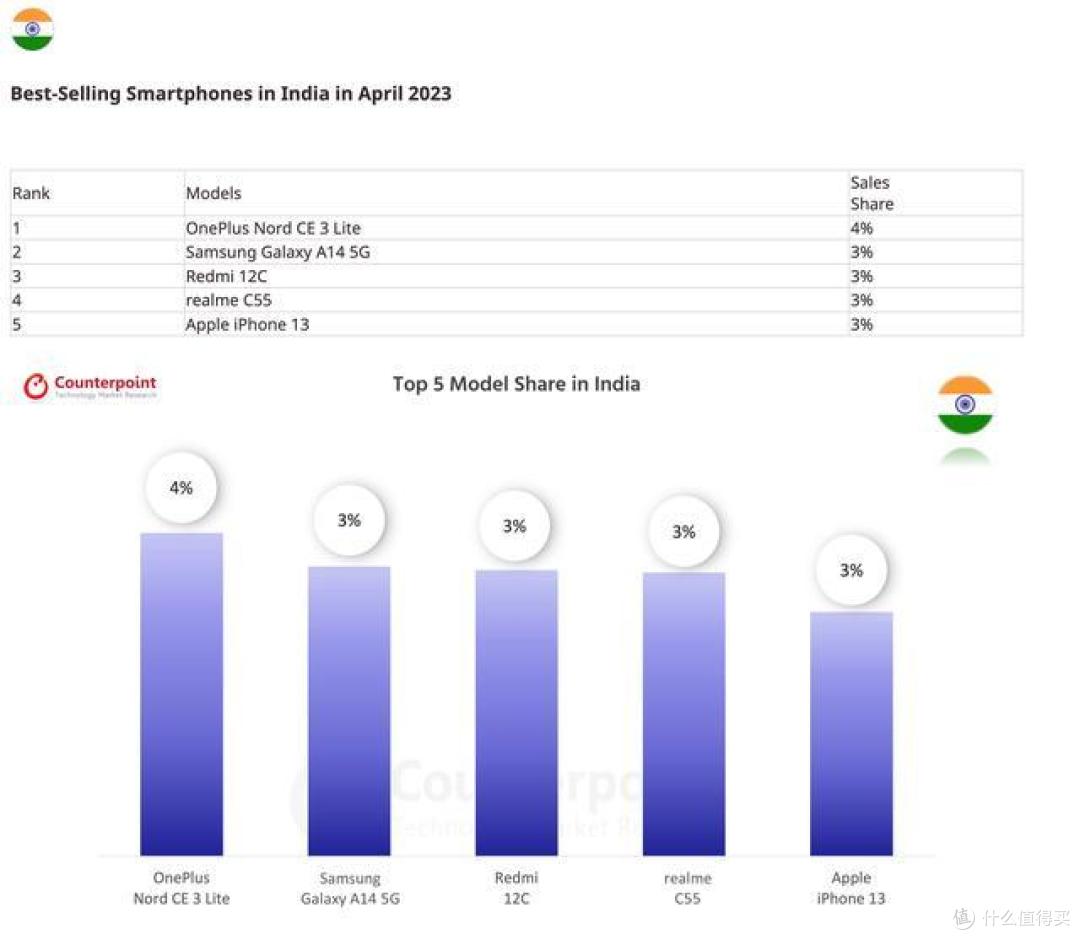Click the '4%' bubble above the OnePlus bar
Image resolution: width=1080 pixels, height=940 pixels.
click(x=181, y=488)
